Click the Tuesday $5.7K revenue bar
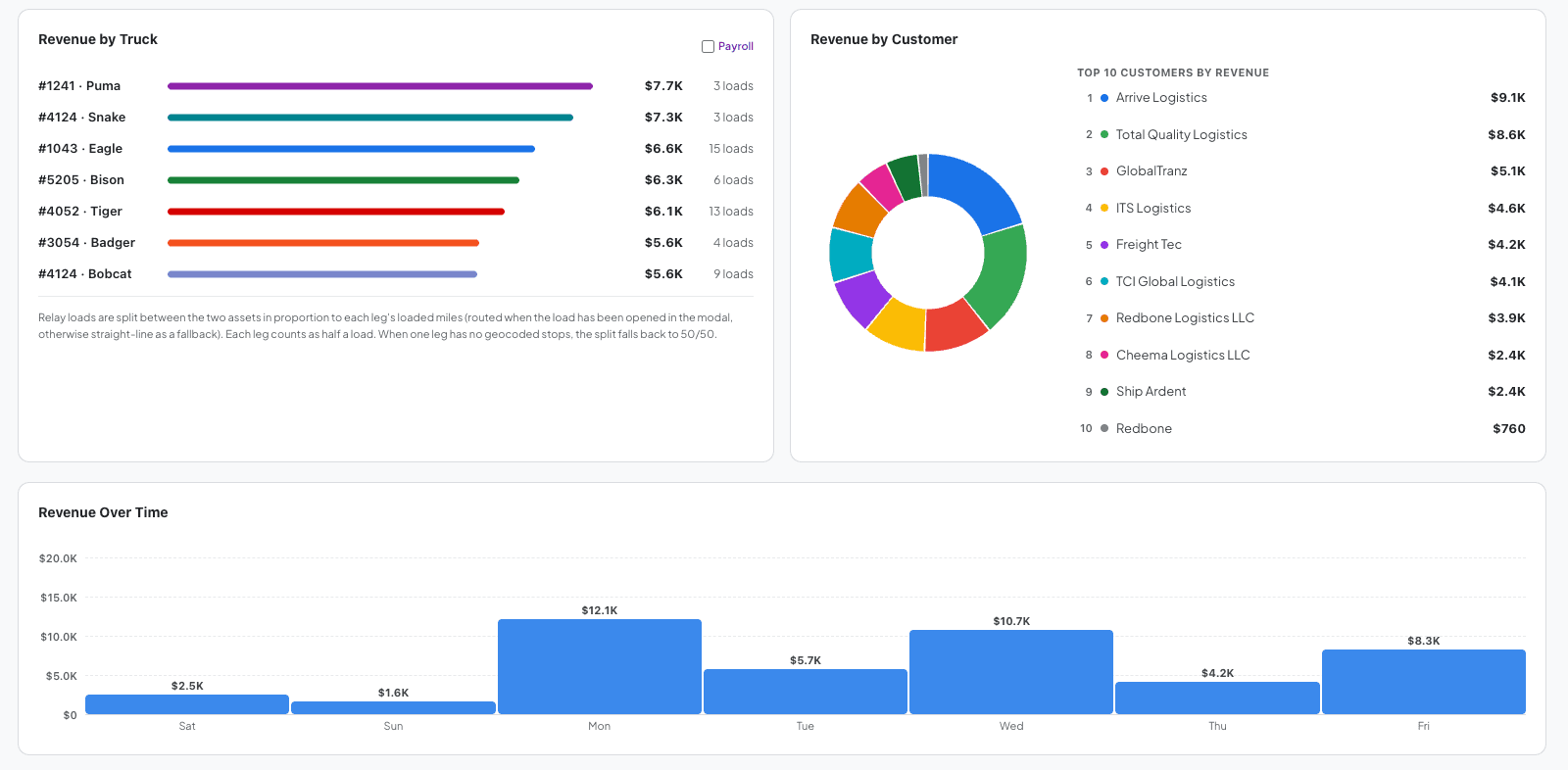Image resolution: width=1568 pixels, height=770 pixels. coord(806,692)
